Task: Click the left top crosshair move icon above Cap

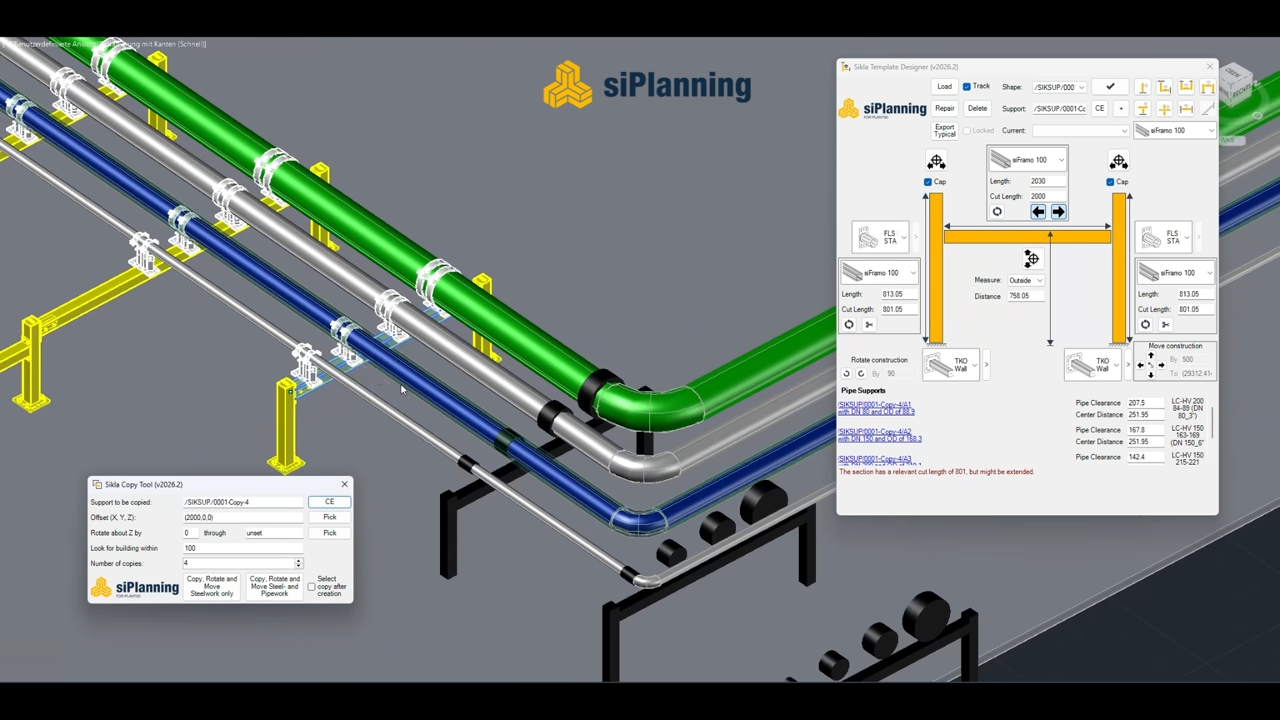Action: point(936,162)
